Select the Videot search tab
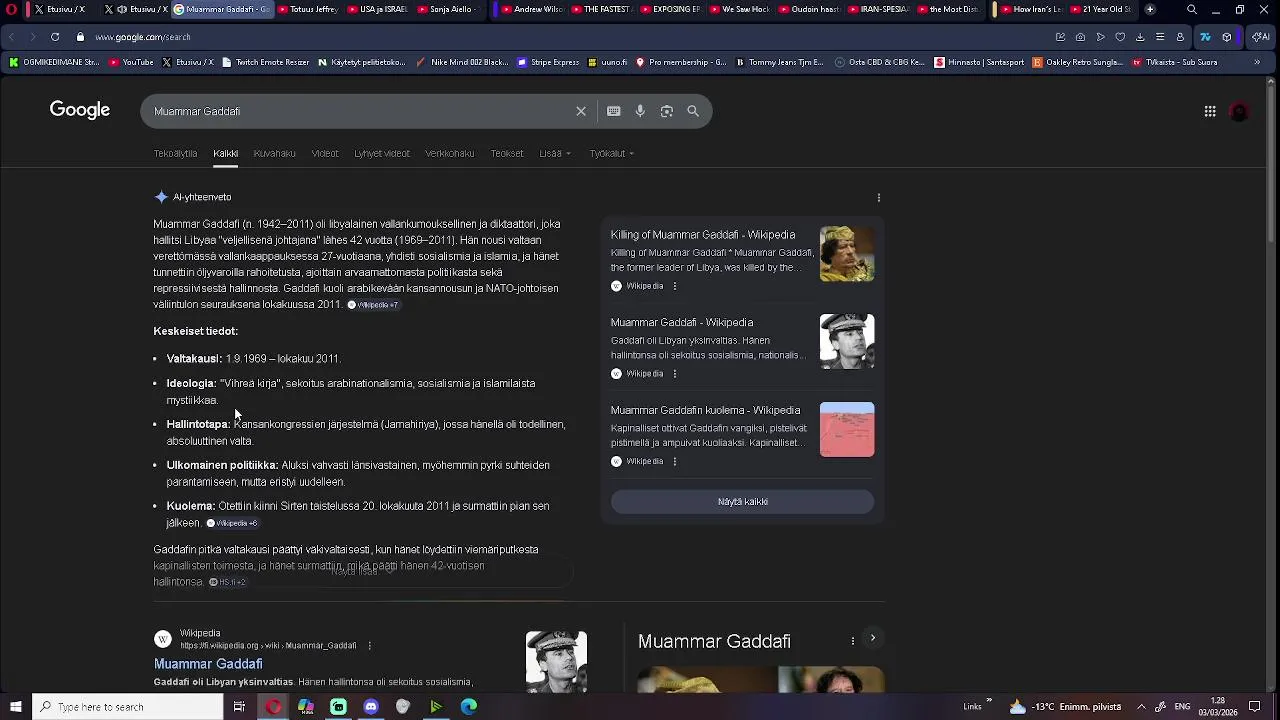The image size is (1280, 720). [x=325, y=154]
